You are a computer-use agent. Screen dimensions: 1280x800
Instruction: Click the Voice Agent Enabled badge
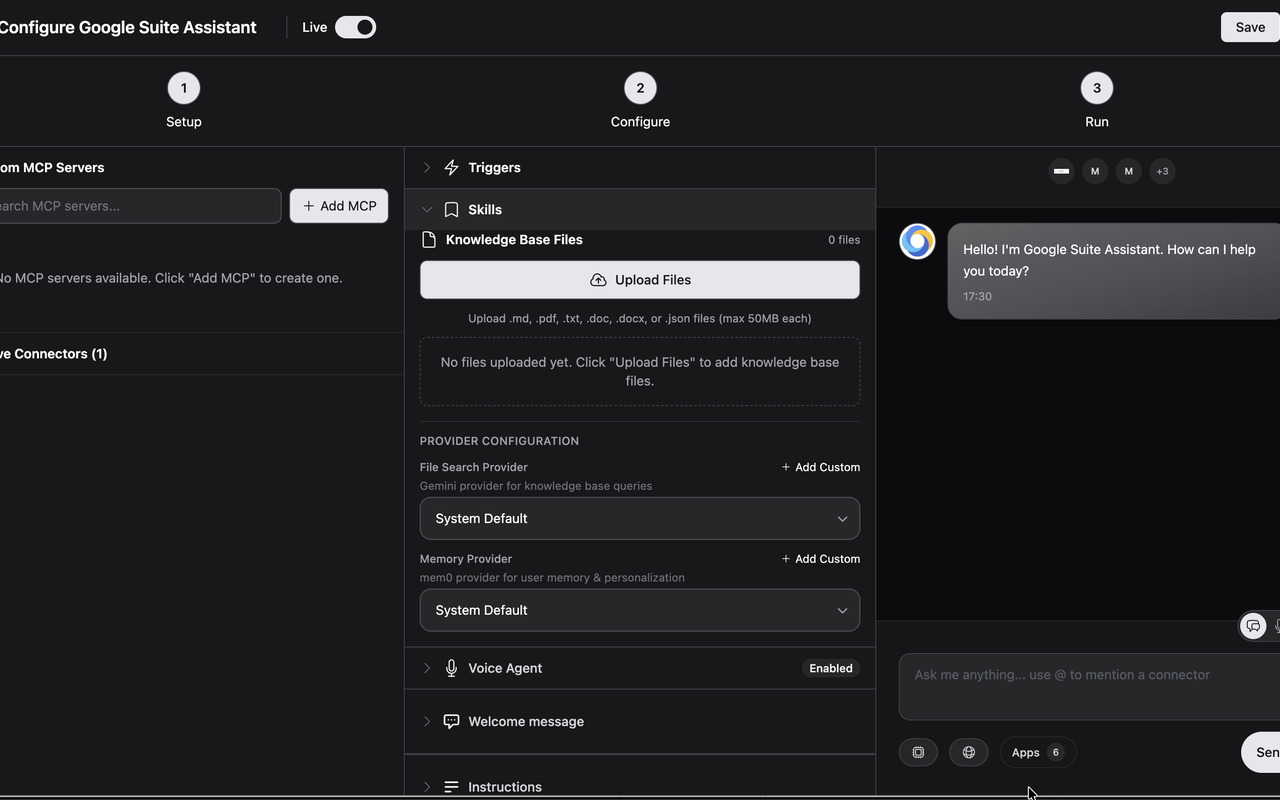tap(831, 668)
